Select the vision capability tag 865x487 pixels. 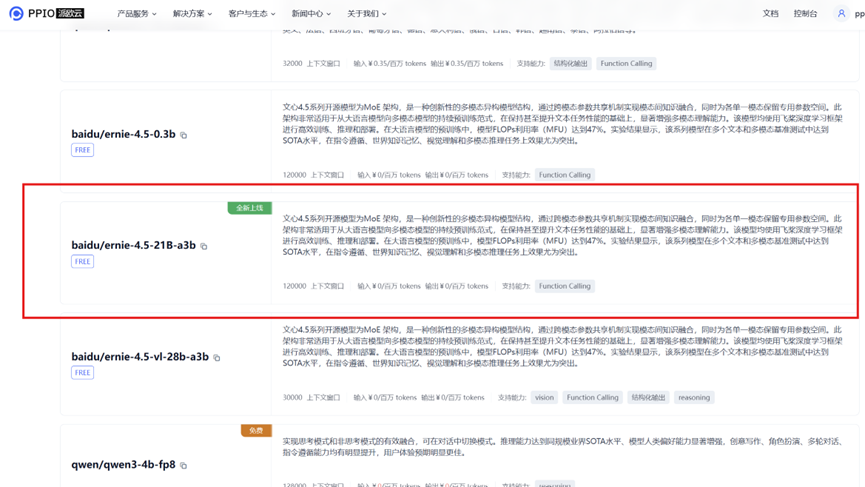click(x=544, y=398)
